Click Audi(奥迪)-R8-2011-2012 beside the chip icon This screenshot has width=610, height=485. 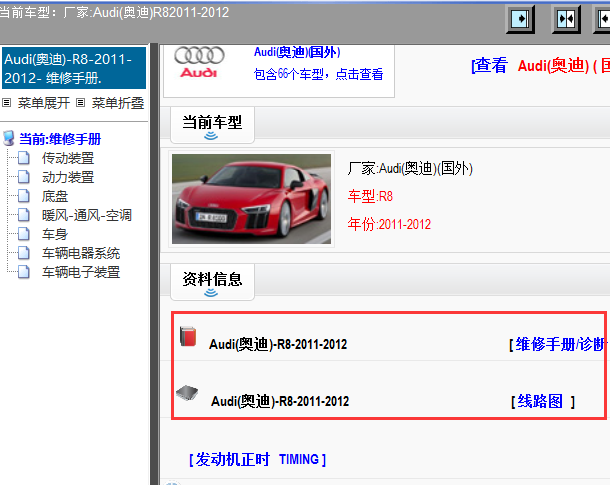(280, 401)
